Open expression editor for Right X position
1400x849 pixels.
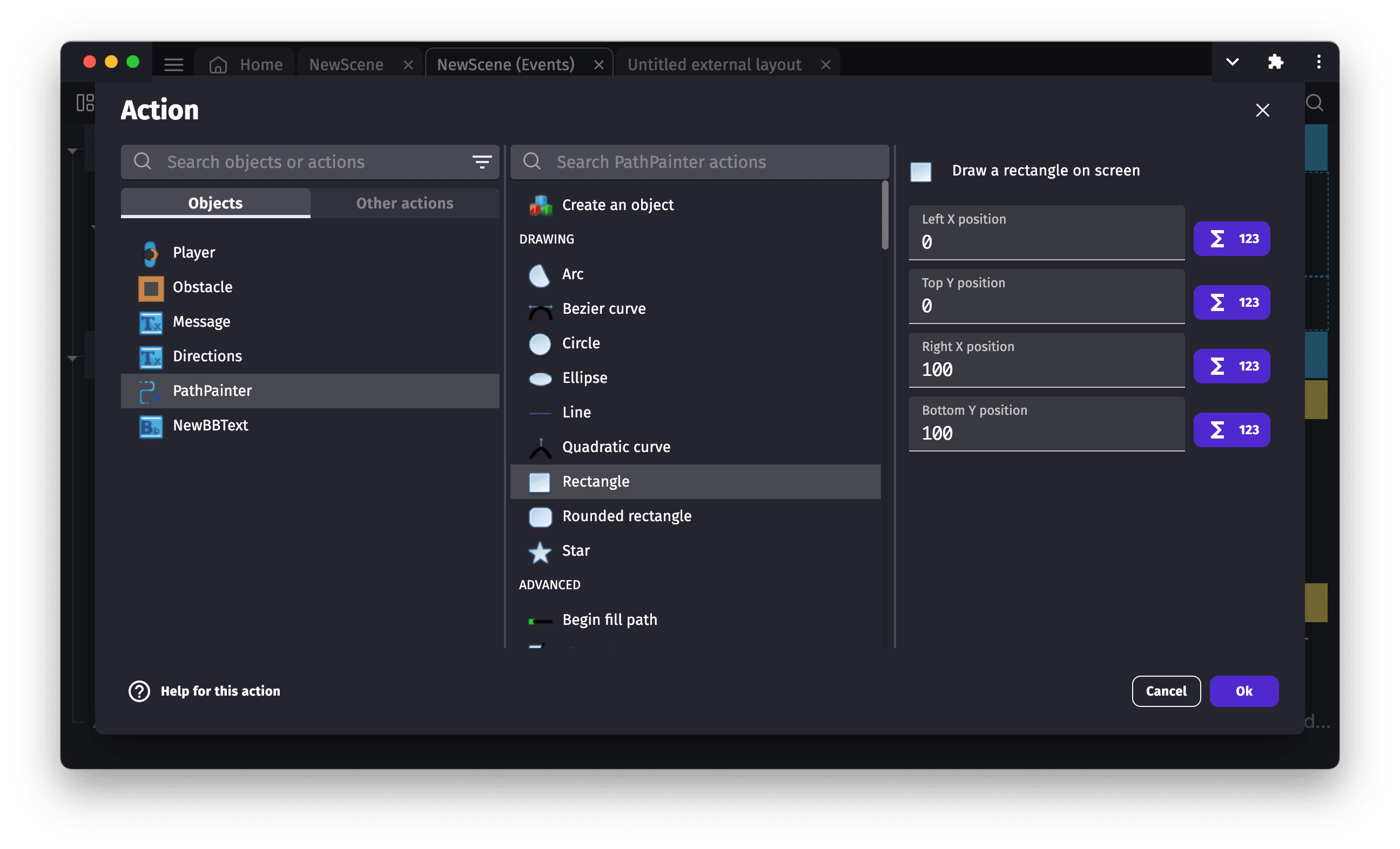[x=1231, y=366]
